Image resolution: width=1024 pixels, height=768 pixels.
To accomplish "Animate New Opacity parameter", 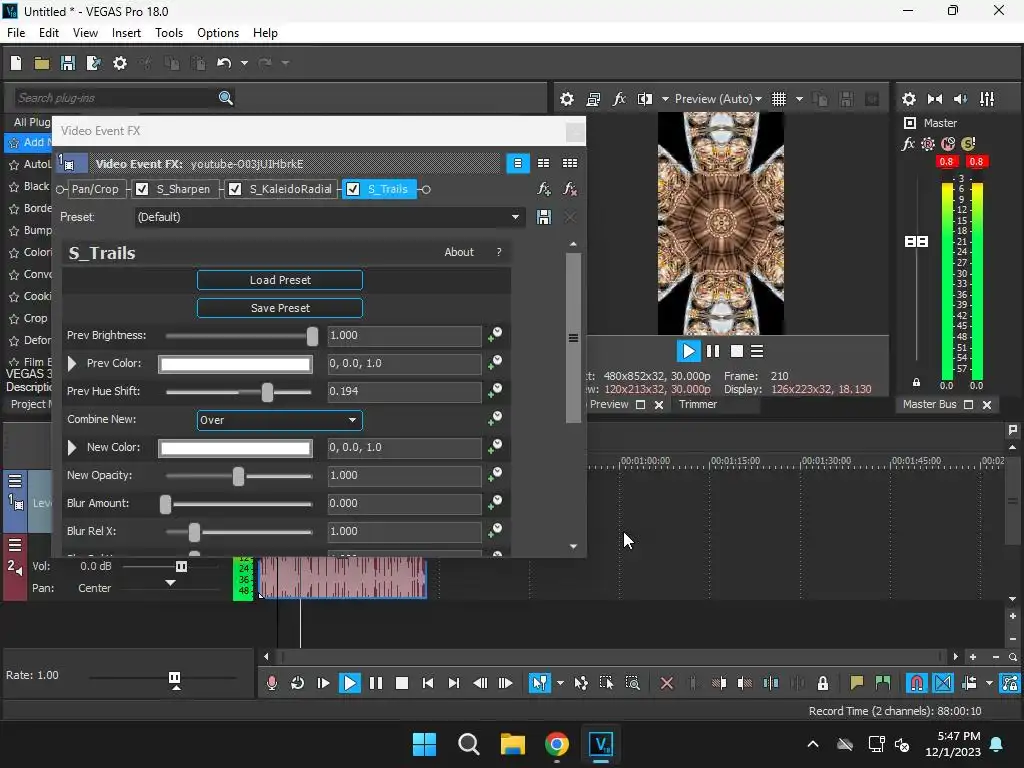I will 495,475.
